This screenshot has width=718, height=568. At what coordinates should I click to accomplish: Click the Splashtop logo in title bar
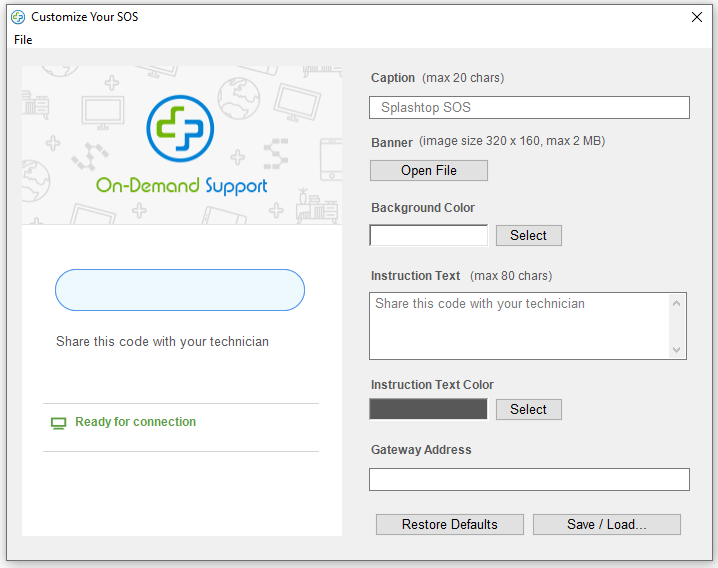[18, 17]
